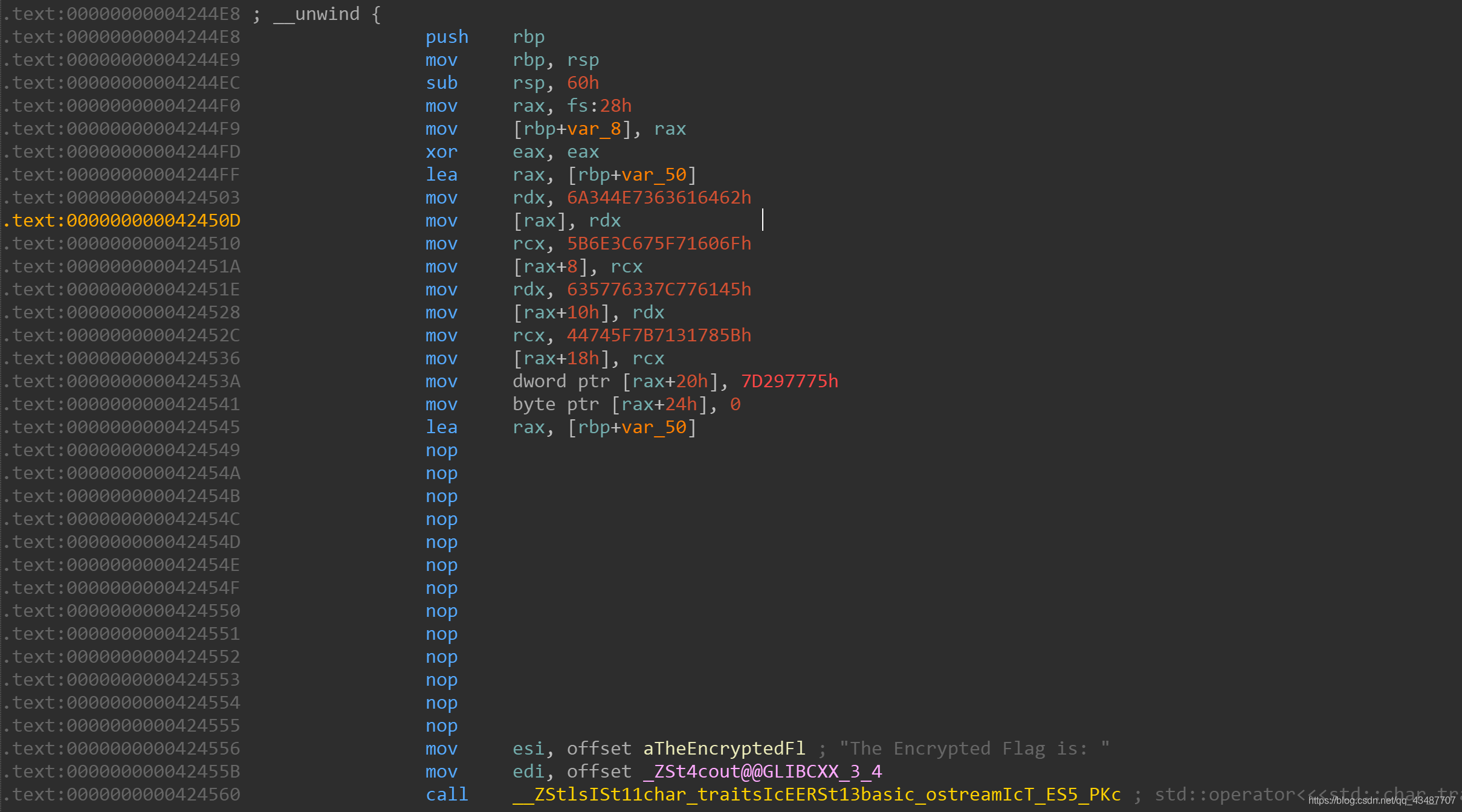Select address .text:0000000000424528
This screenshot has height=812, width=1462.
click(121, 312)
